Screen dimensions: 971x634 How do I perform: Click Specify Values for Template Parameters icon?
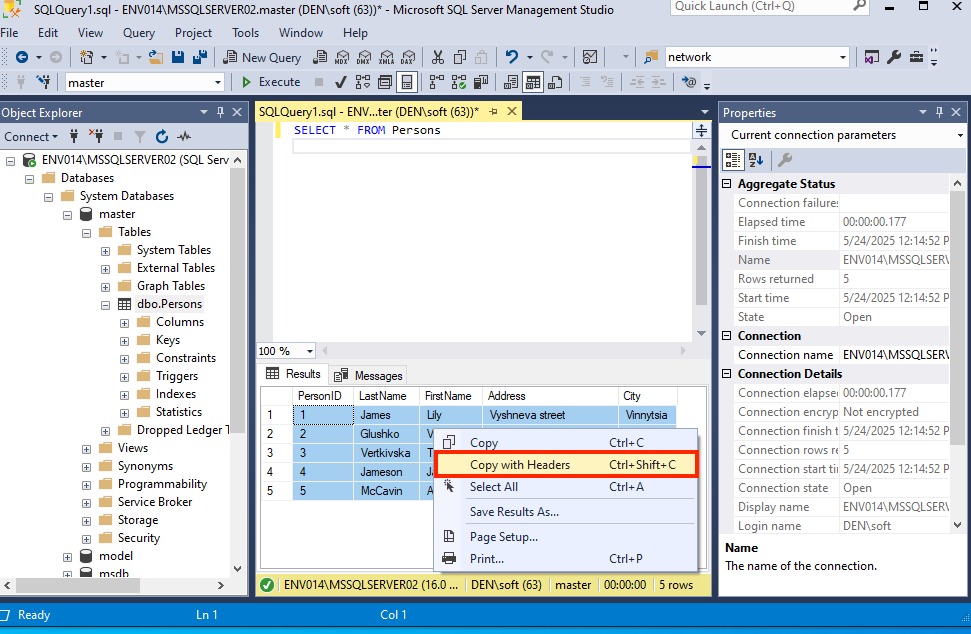688,82
